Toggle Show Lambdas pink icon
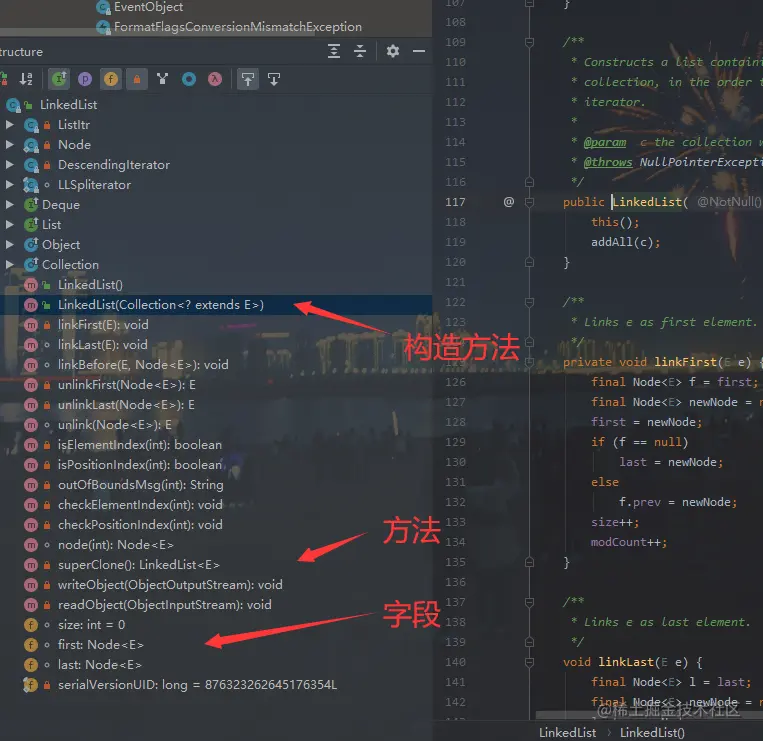Screen dimensions: 763x741 tap(215, 79)
